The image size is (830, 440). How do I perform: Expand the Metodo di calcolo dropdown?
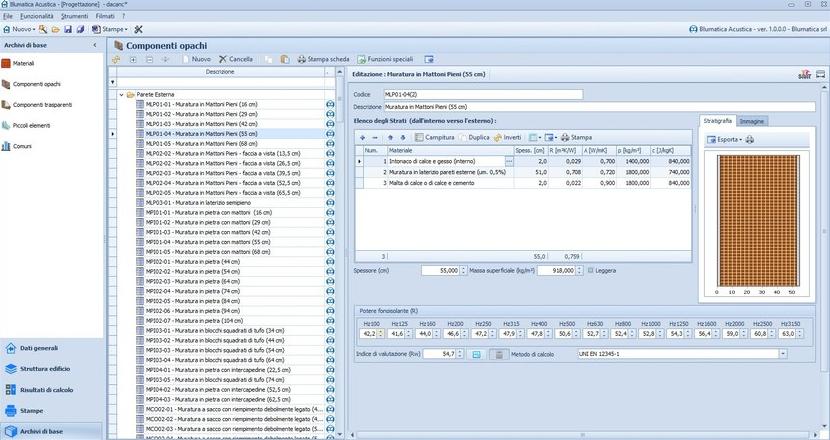[784, 354]
